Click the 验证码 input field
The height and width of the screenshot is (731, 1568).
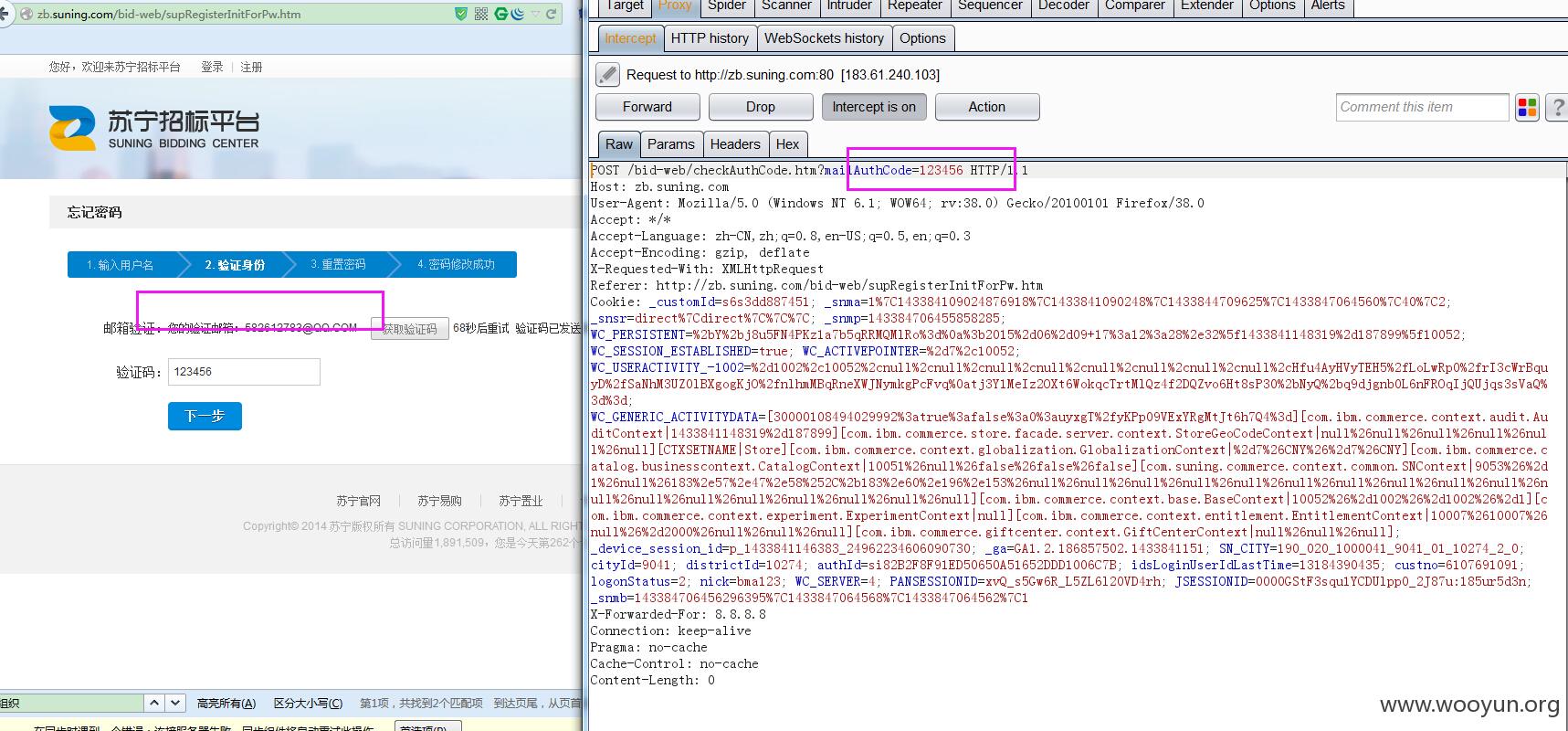tap(244, 372)
